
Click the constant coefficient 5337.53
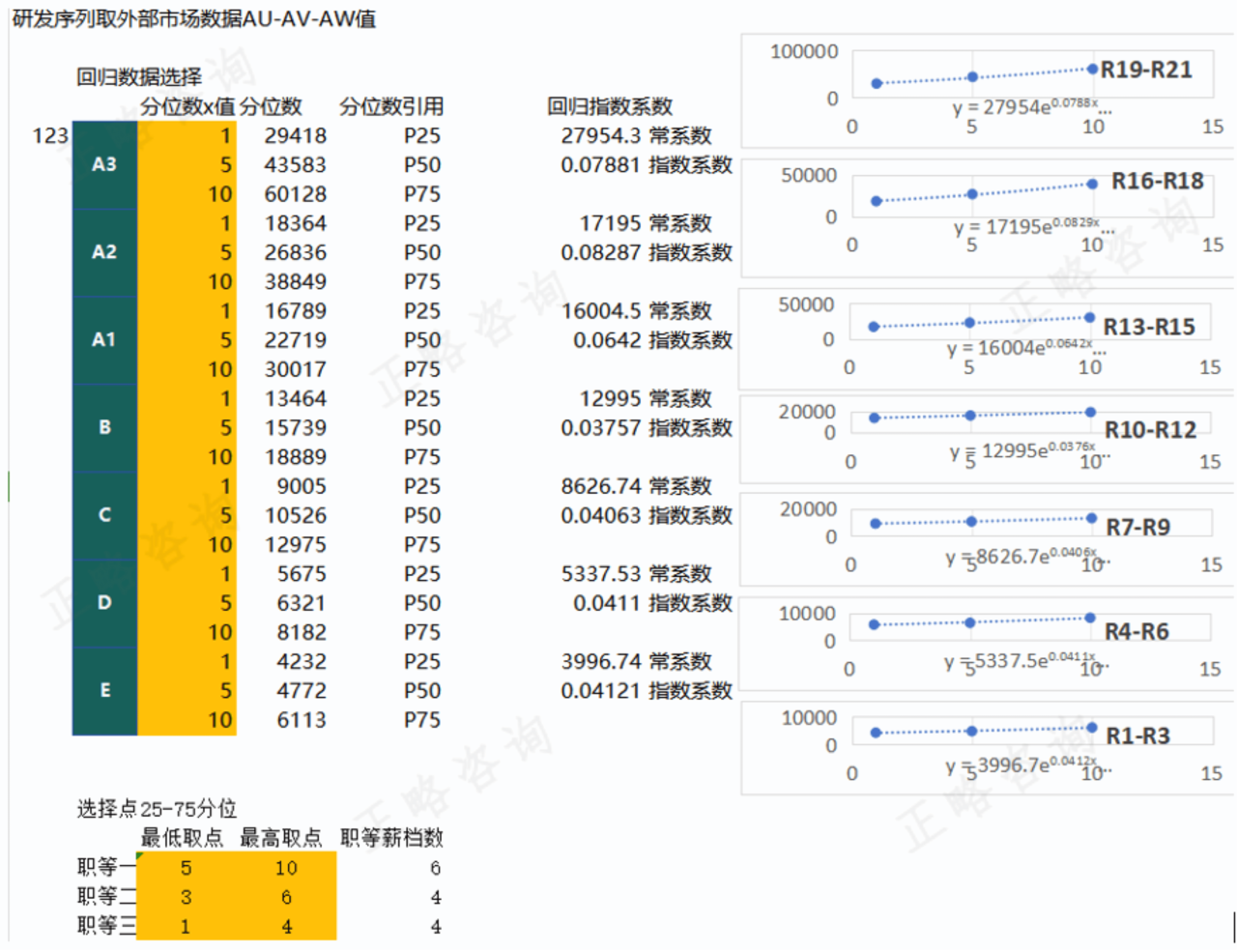(x=601, y=573)
